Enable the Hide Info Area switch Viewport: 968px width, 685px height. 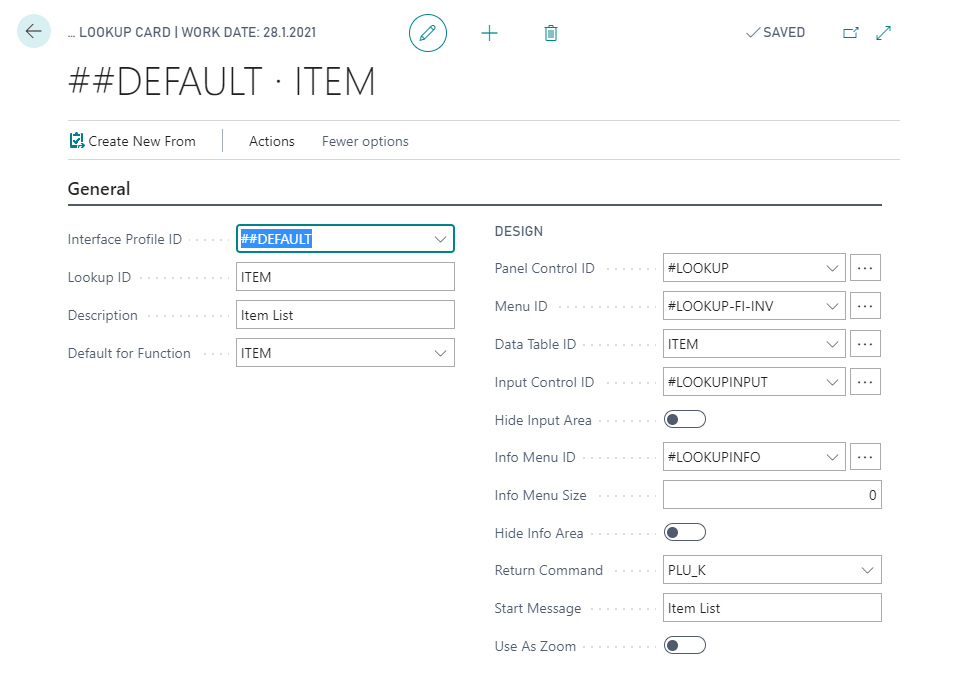(x=685, y=533)
